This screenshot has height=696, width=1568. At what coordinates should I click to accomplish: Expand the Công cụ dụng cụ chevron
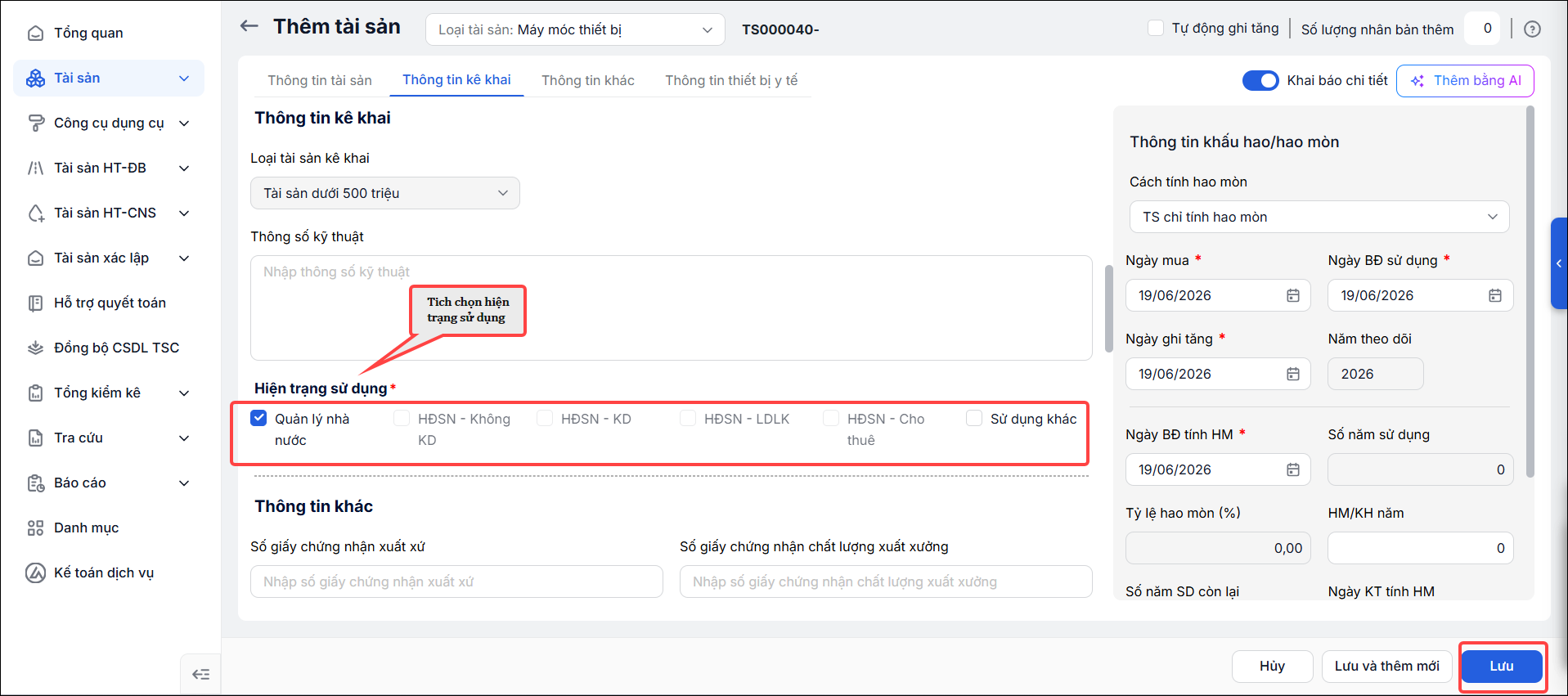[x=184, y=123]
